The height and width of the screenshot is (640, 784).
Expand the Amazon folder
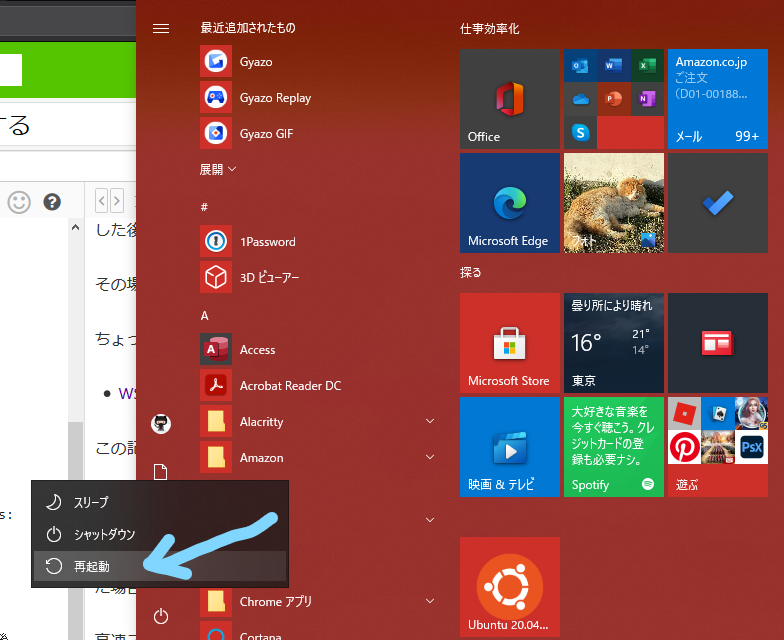tap(318, 458)
